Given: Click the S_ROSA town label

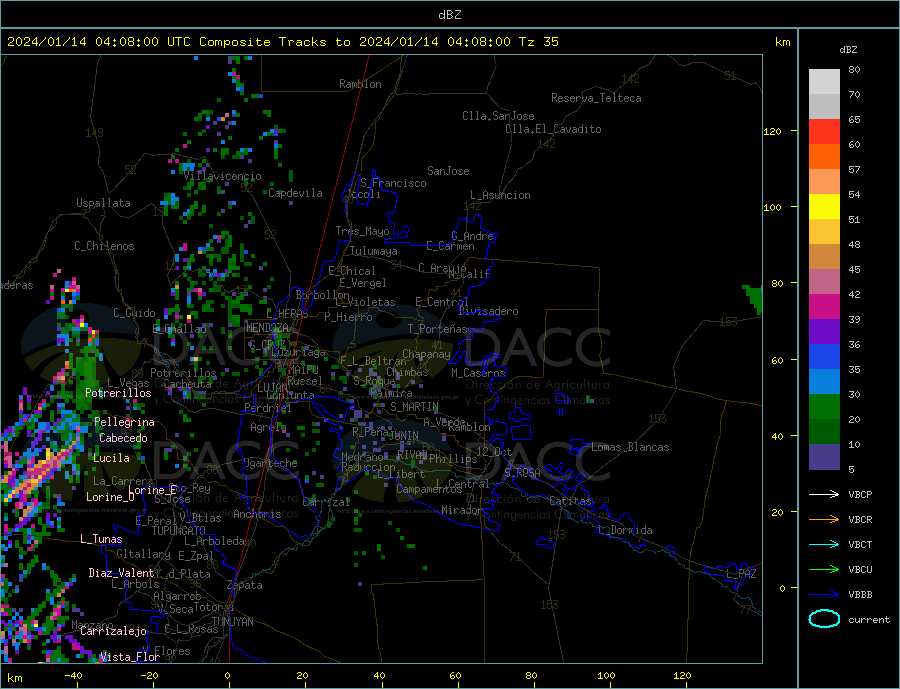Looking at the screenshot, I should tap(522, 473).
